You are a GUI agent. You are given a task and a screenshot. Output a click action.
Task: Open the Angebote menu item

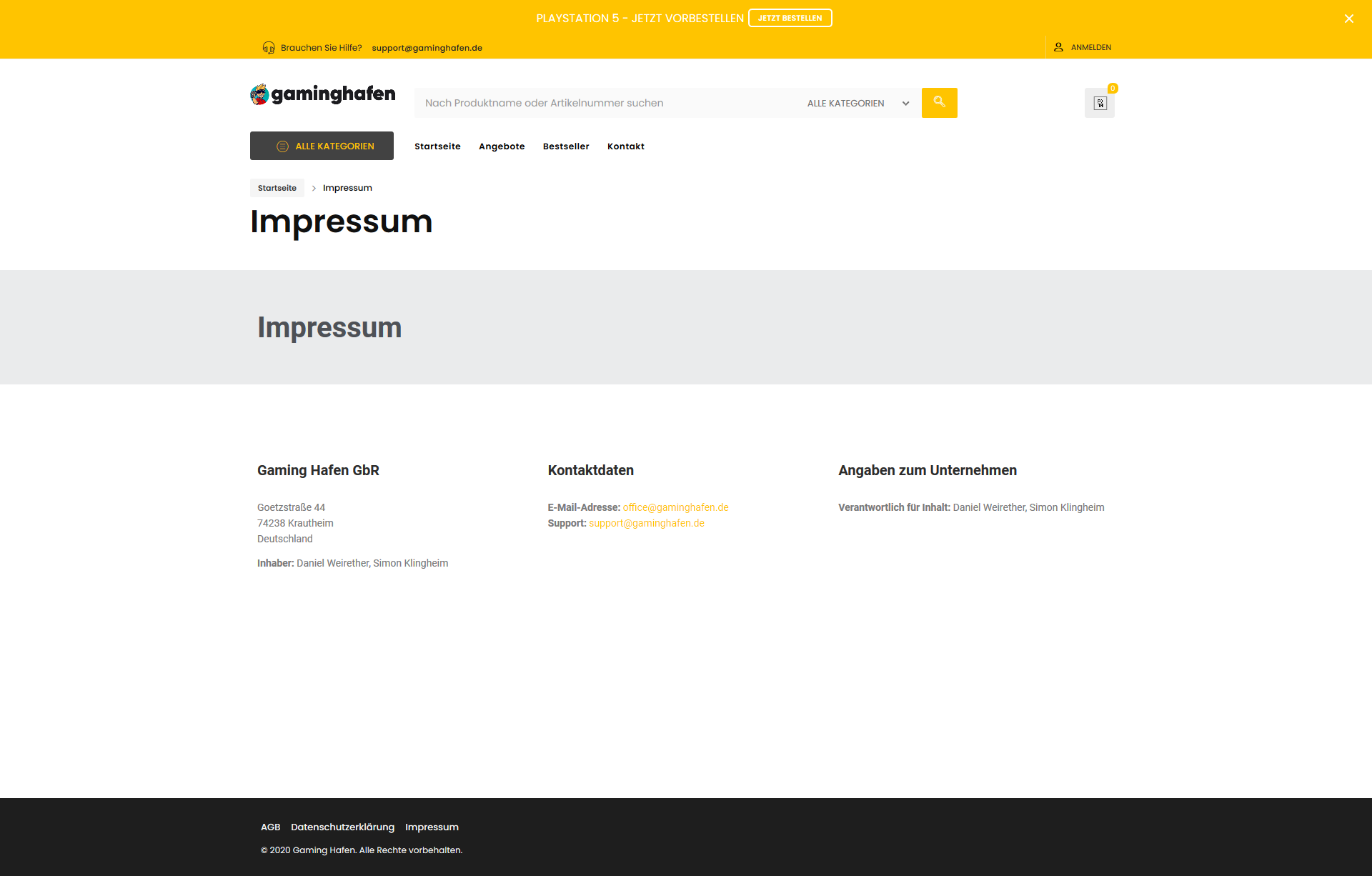tap(502, 146)
